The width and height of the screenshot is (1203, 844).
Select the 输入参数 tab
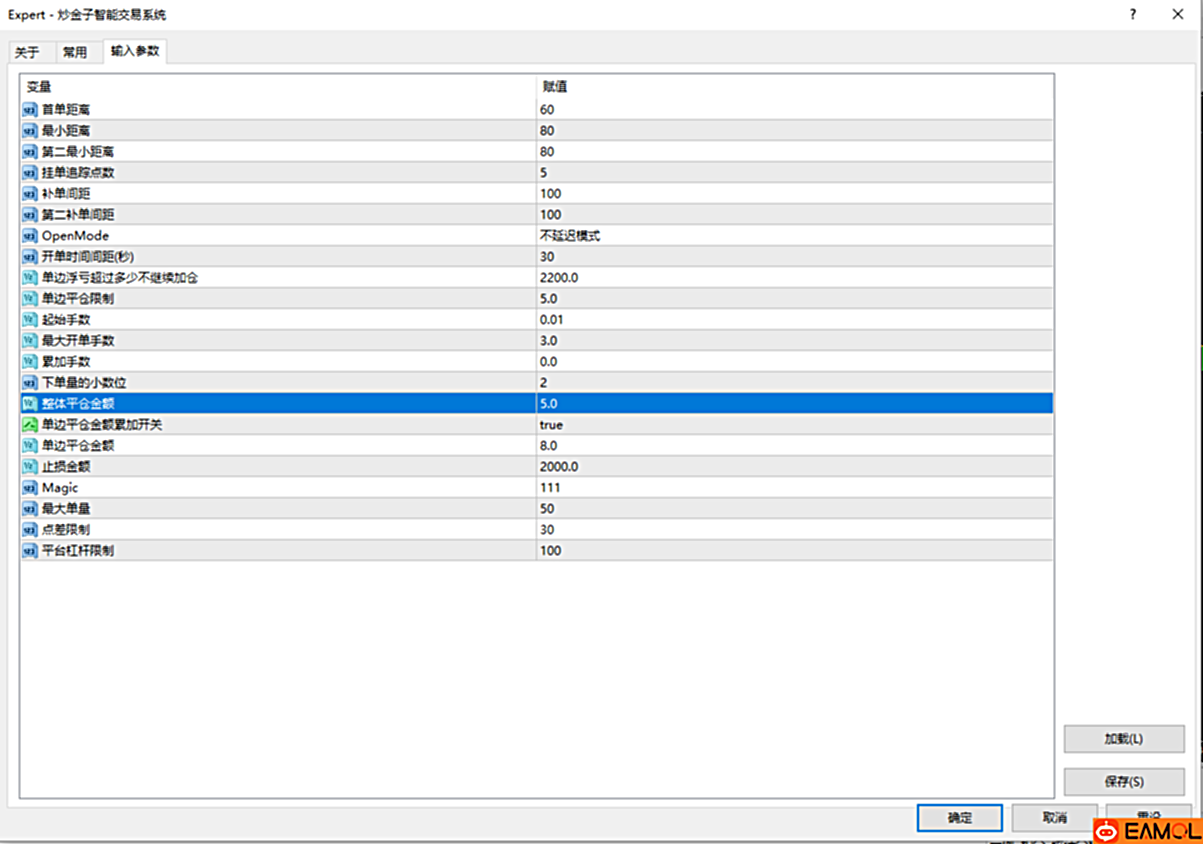point(134,51)
